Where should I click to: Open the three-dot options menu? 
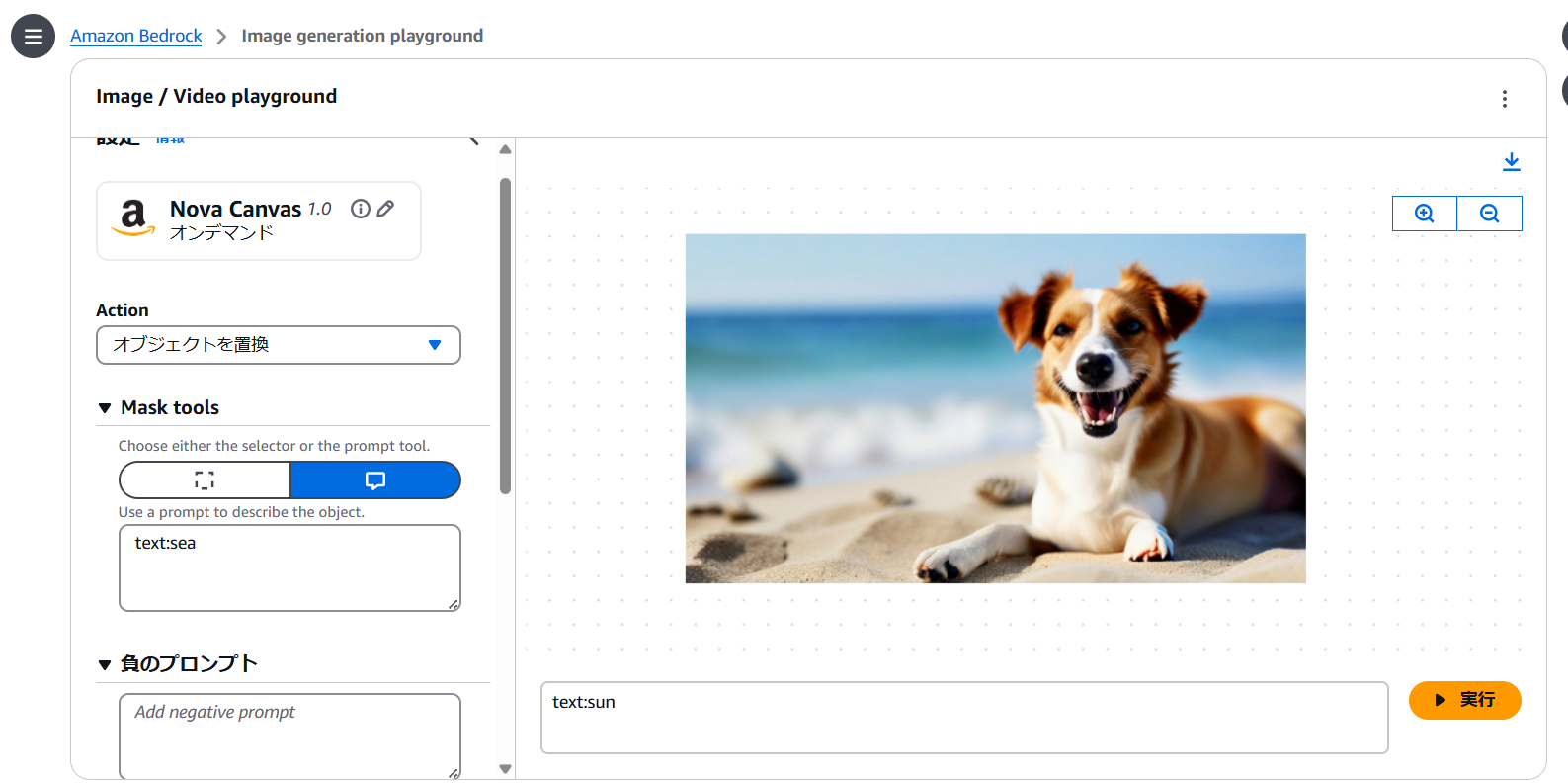point(1504,99)
